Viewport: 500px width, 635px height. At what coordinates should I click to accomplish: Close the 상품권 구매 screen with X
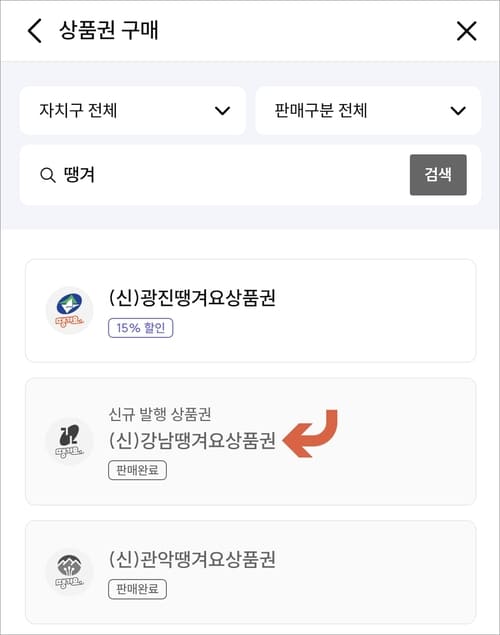tap(466, 31)
